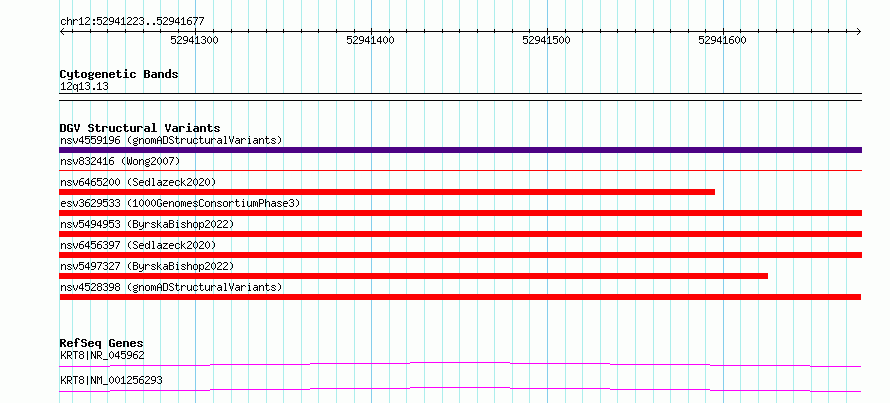890x403 pixels.
Task: Click the KRT8|NR_045962 gene label
Action: pyautogui.click(x=102, y=356)
